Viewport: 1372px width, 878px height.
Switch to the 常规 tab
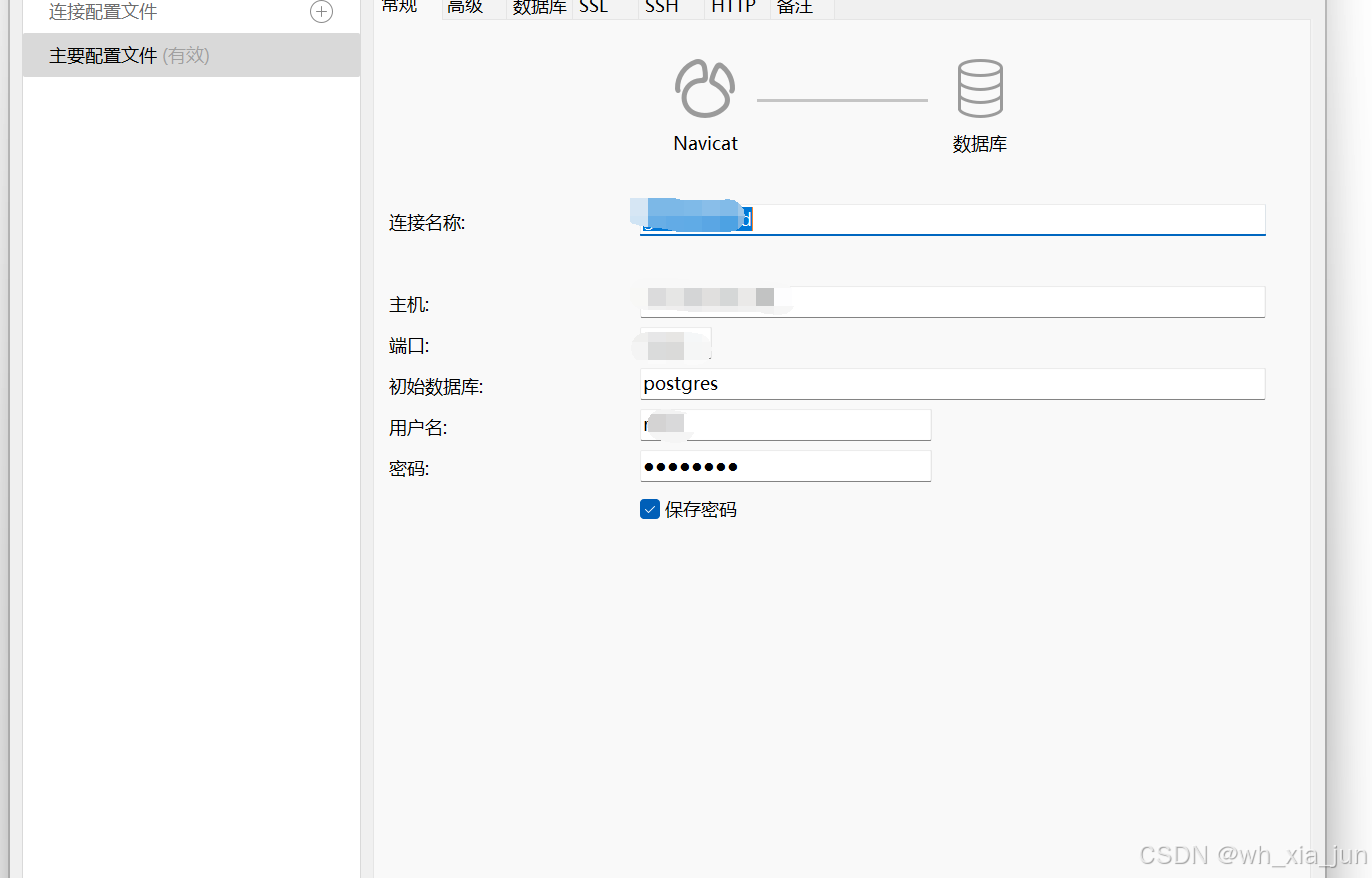pos(399,6)
